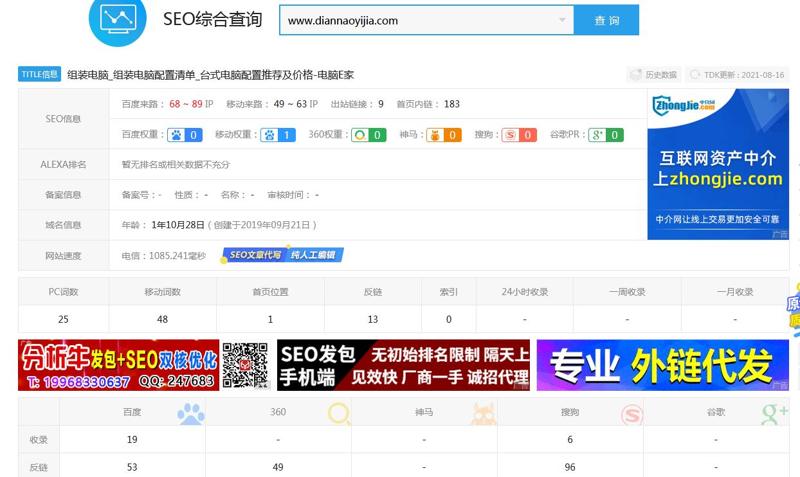Click the page title 组装电脑 text
800x477 pixels.
tap(210, 75)
